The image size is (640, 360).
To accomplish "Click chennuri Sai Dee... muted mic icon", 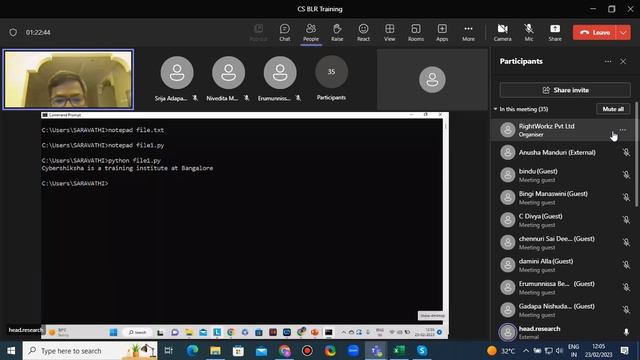I will tap(626, 242).
